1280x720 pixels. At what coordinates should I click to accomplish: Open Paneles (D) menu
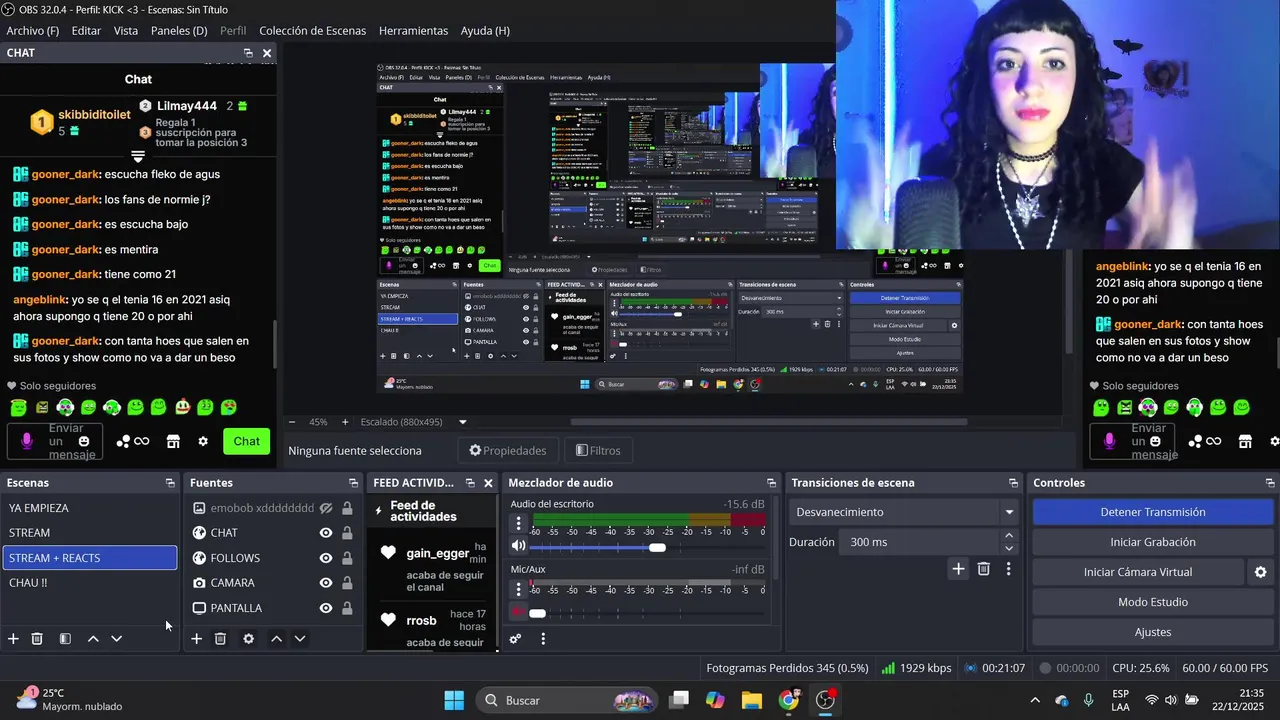click(179, 30)
